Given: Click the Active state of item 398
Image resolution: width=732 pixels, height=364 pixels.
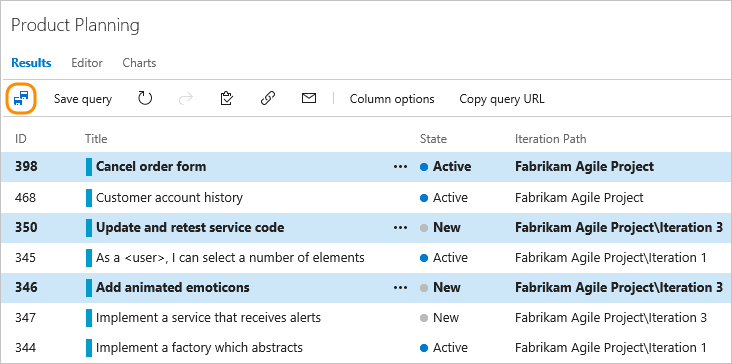Looking at the screenshot, I should tap(445, 167).
